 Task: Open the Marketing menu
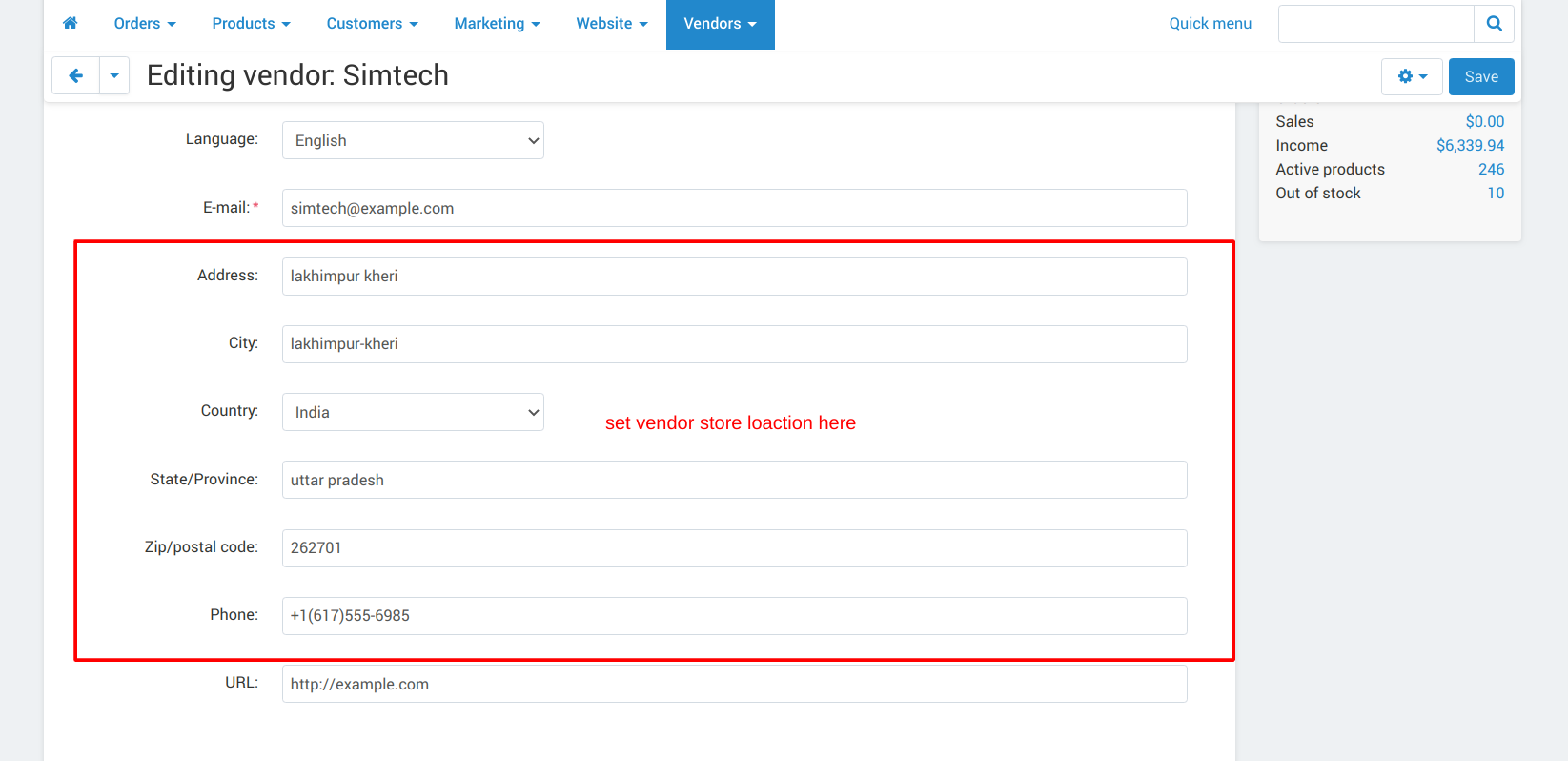(x=497, y=24)
